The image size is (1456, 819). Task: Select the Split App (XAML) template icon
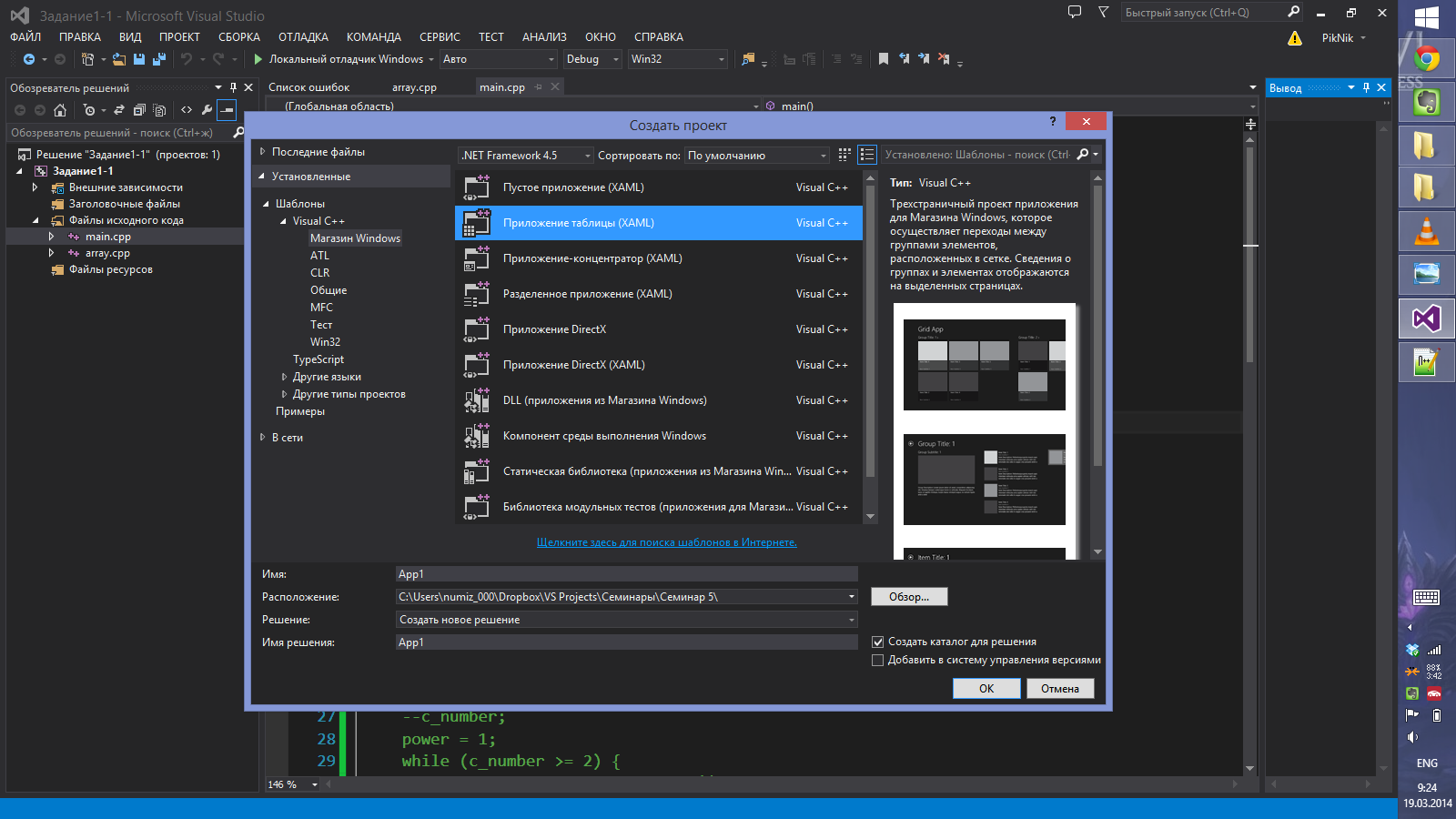(x=477, y=294)
